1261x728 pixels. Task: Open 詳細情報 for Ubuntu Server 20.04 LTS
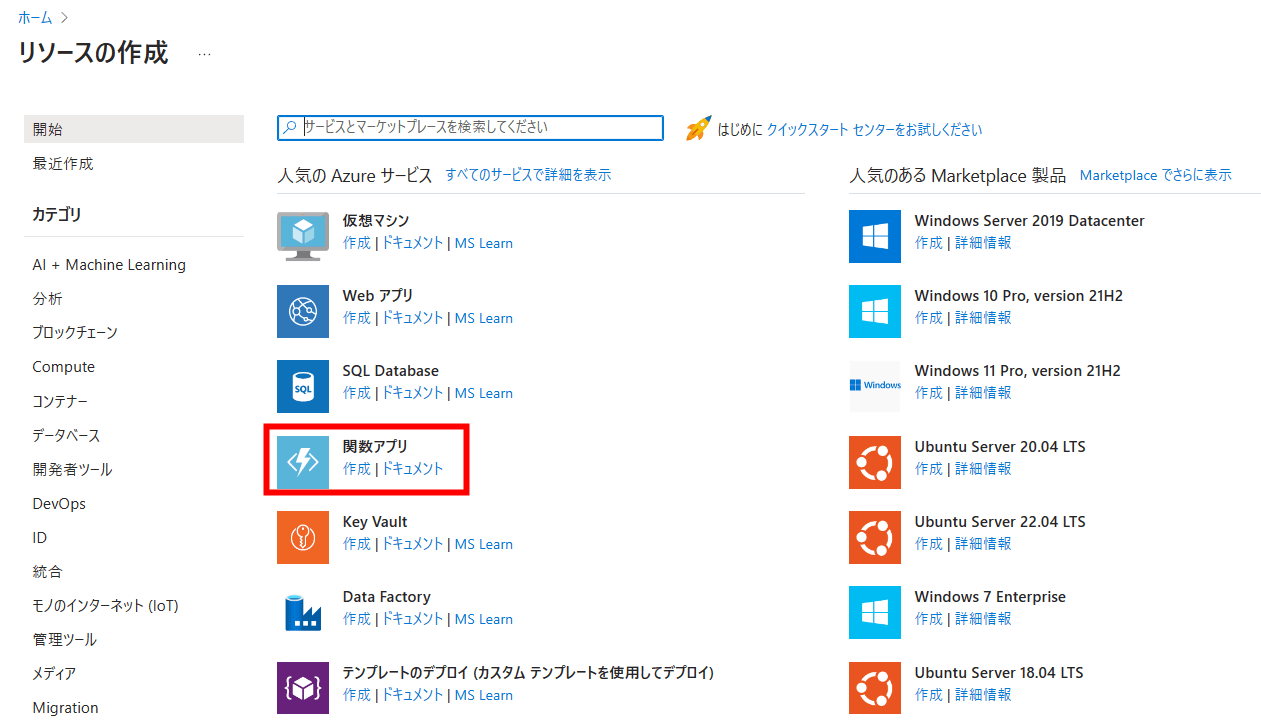point(983,469)
